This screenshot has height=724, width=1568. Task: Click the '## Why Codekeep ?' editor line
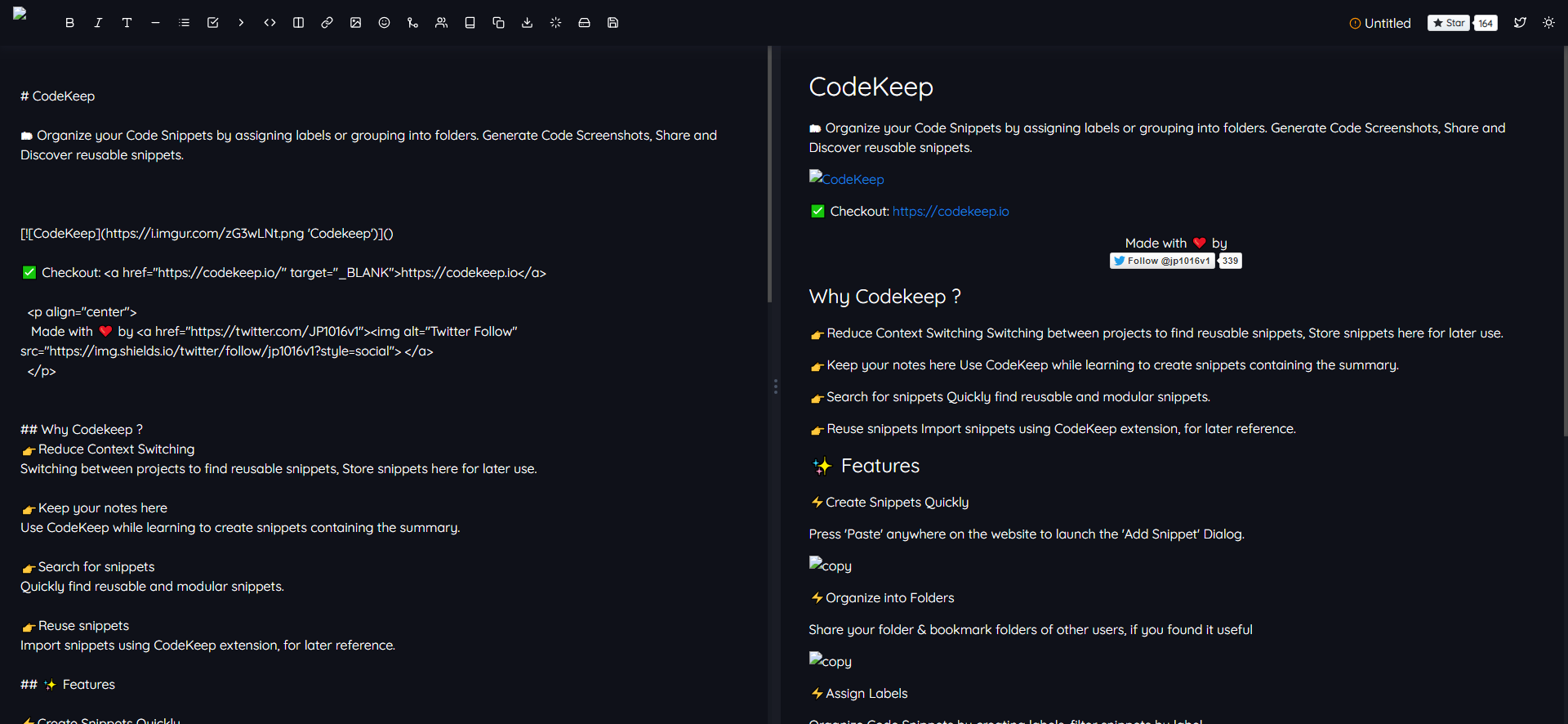tap(82, 429)
